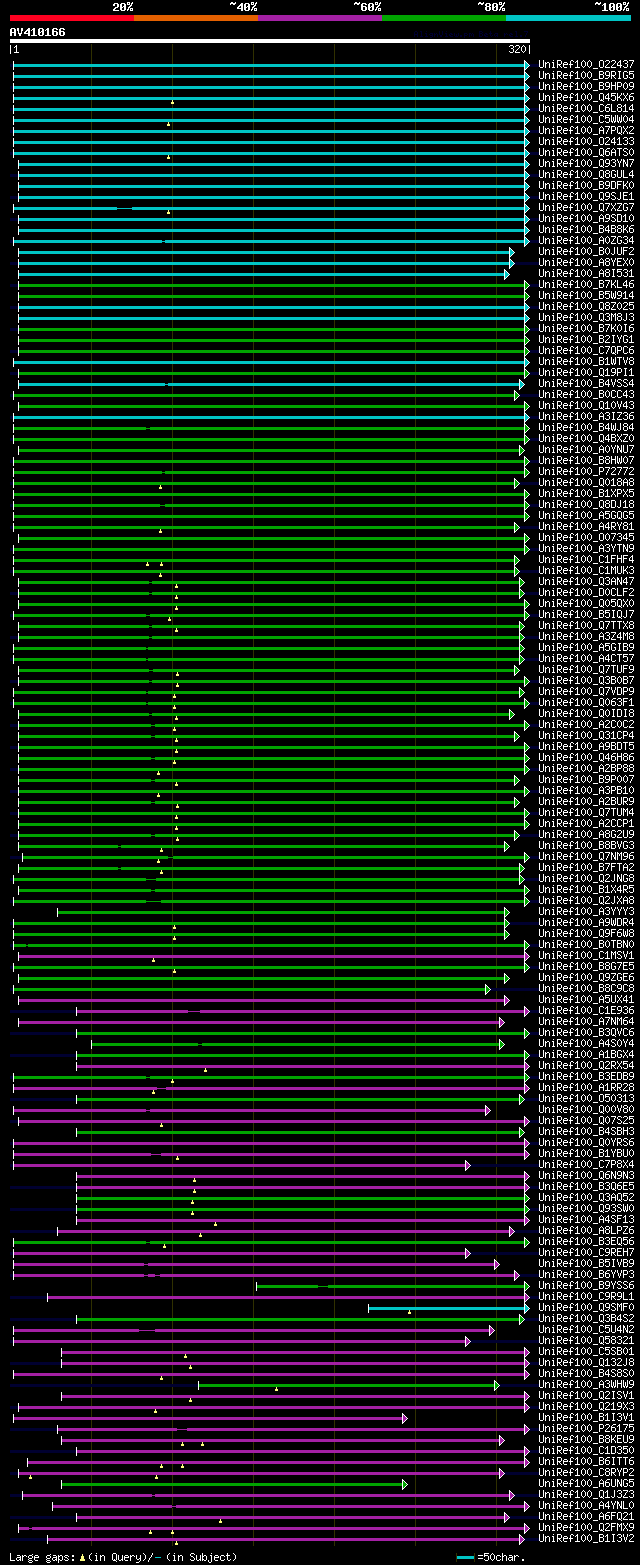Open the UniRef100_Q45KX6 entry

point(586,97)
